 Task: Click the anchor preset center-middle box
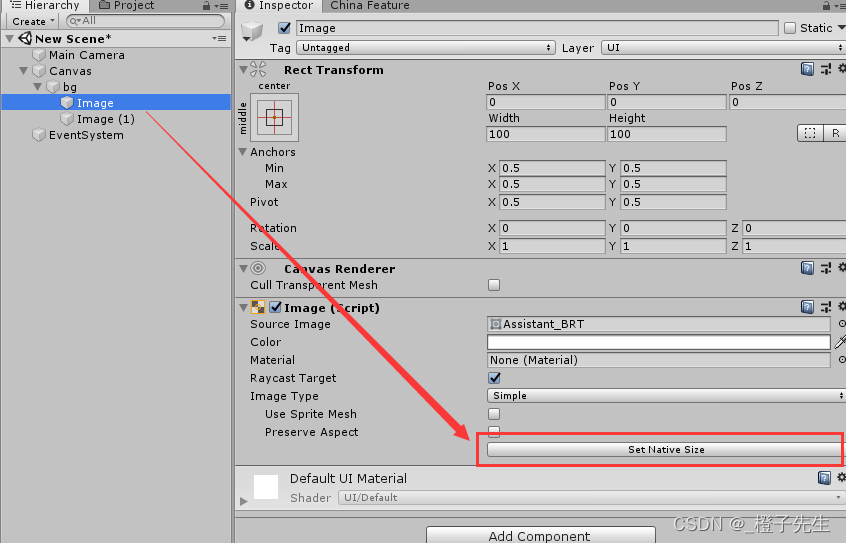pyautogui.click(x=275, y=118)
